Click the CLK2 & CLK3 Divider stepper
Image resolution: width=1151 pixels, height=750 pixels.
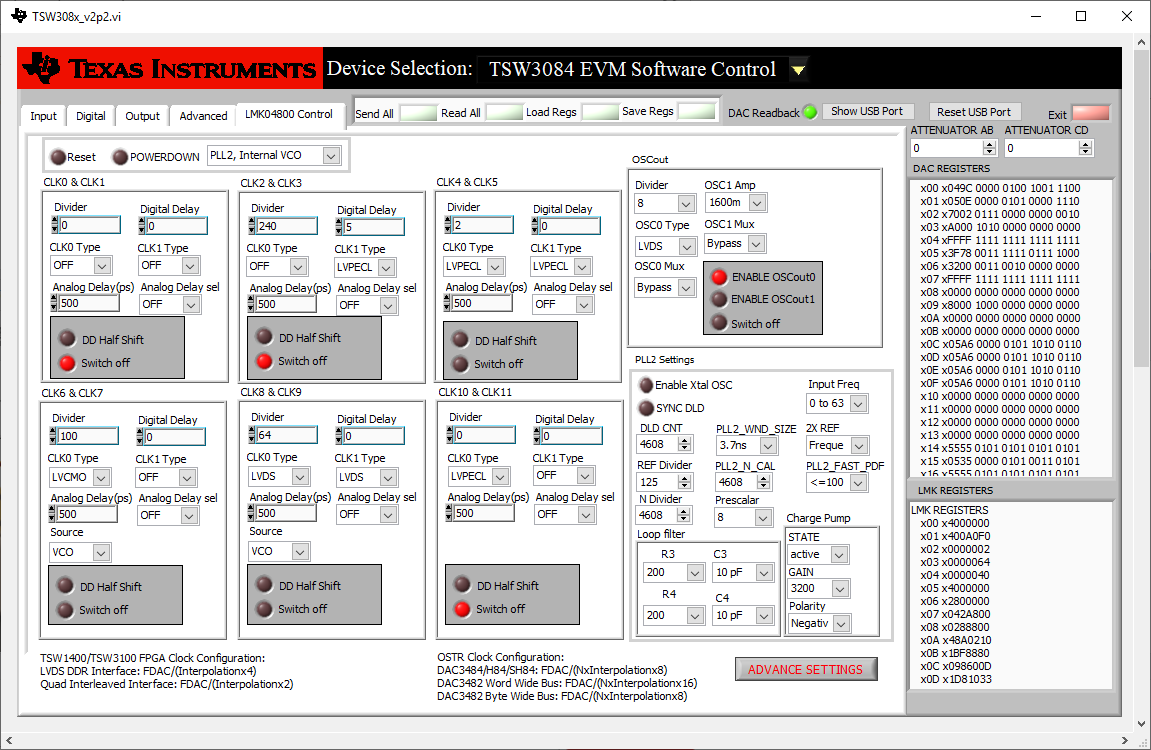[252, 226]
